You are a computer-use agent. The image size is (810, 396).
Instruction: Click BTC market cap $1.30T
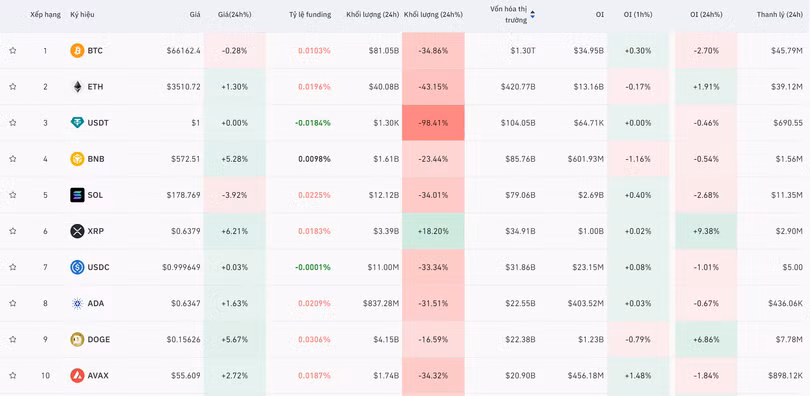tap(523, 51)
